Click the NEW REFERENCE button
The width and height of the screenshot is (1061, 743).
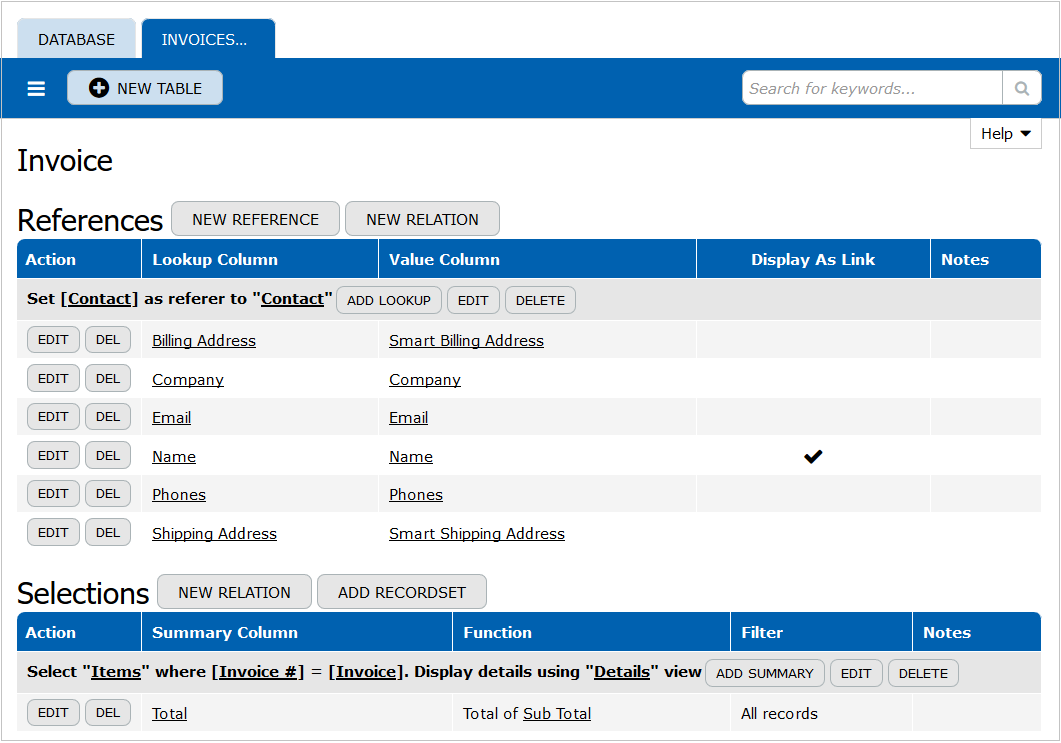(255, 219)
